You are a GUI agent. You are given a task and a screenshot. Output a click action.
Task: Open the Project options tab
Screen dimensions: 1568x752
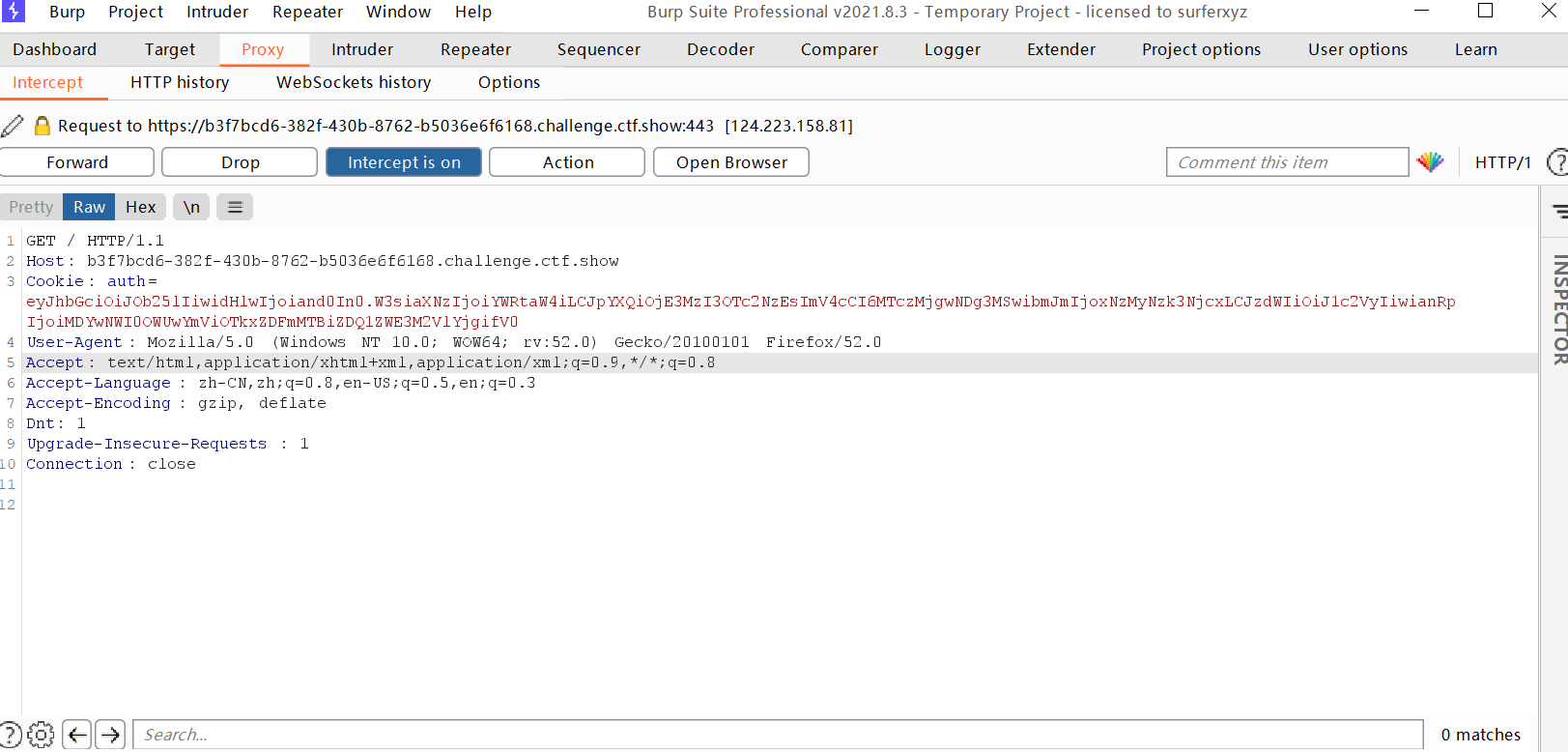point(1201,49)
